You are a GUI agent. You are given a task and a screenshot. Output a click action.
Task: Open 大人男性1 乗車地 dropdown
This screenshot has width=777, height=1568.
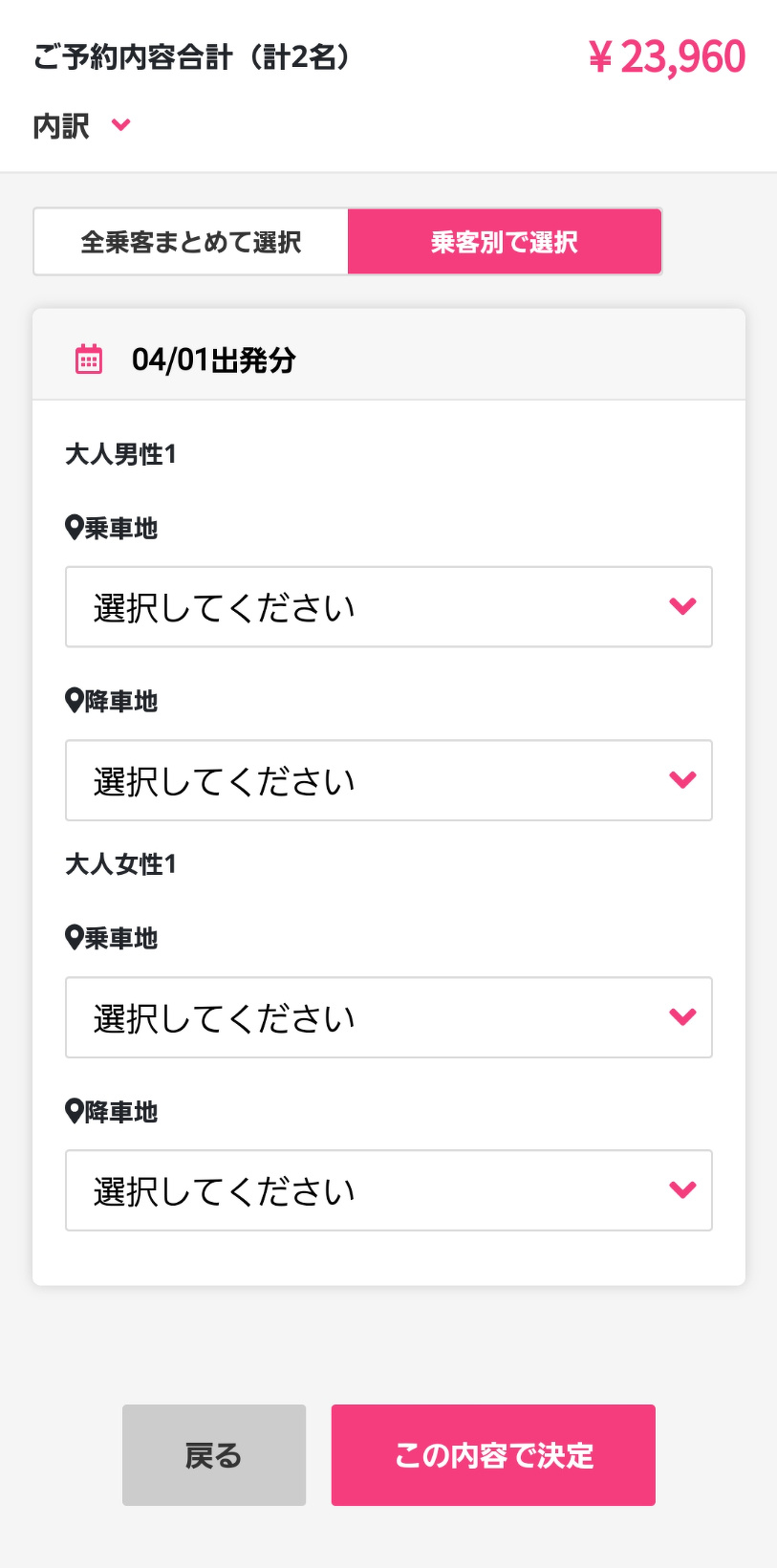tap(388, 607)
